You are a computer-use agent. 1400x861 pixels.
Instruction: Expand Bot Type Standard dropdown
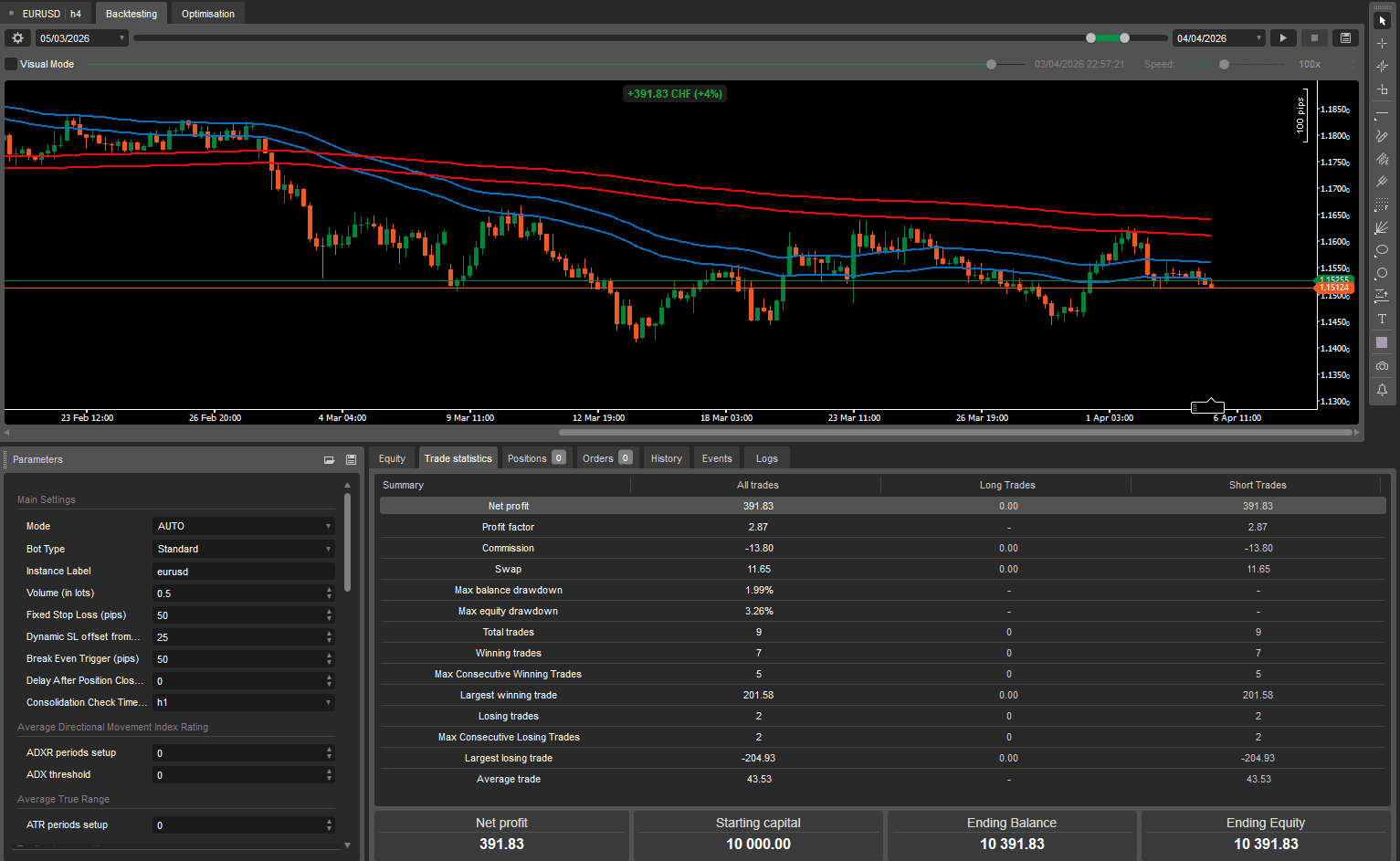(x=243, y=549)
